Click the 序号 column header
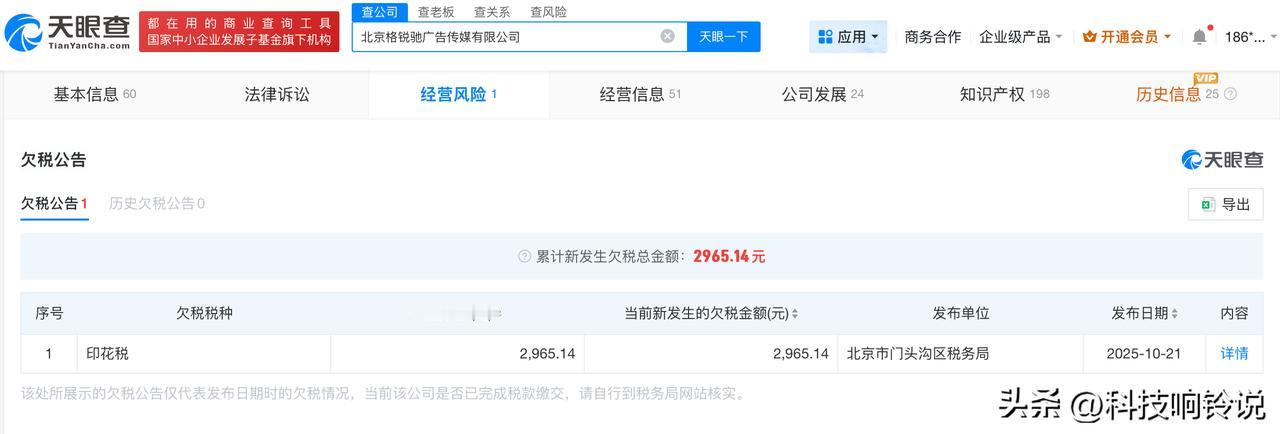This screenshot has width=1280, height=434. pos(49,313)
